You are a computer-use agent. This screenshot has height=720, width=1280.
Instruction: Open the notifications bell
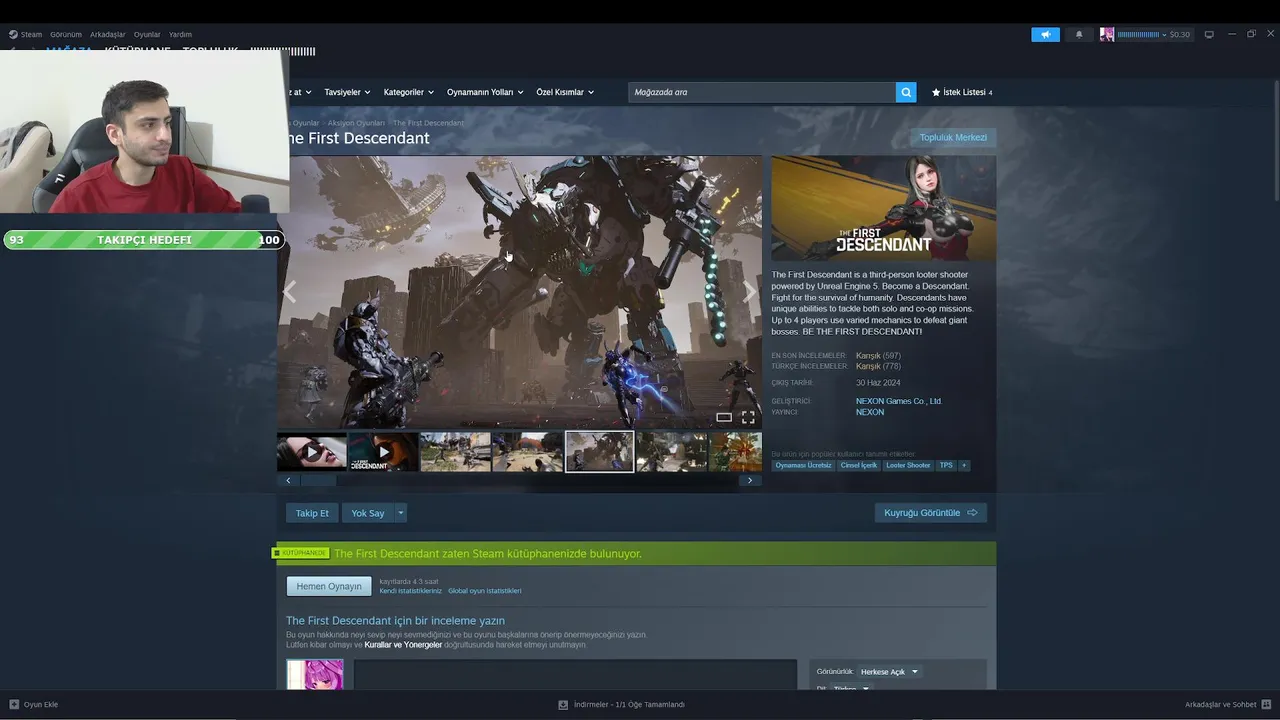point(1079,34)
